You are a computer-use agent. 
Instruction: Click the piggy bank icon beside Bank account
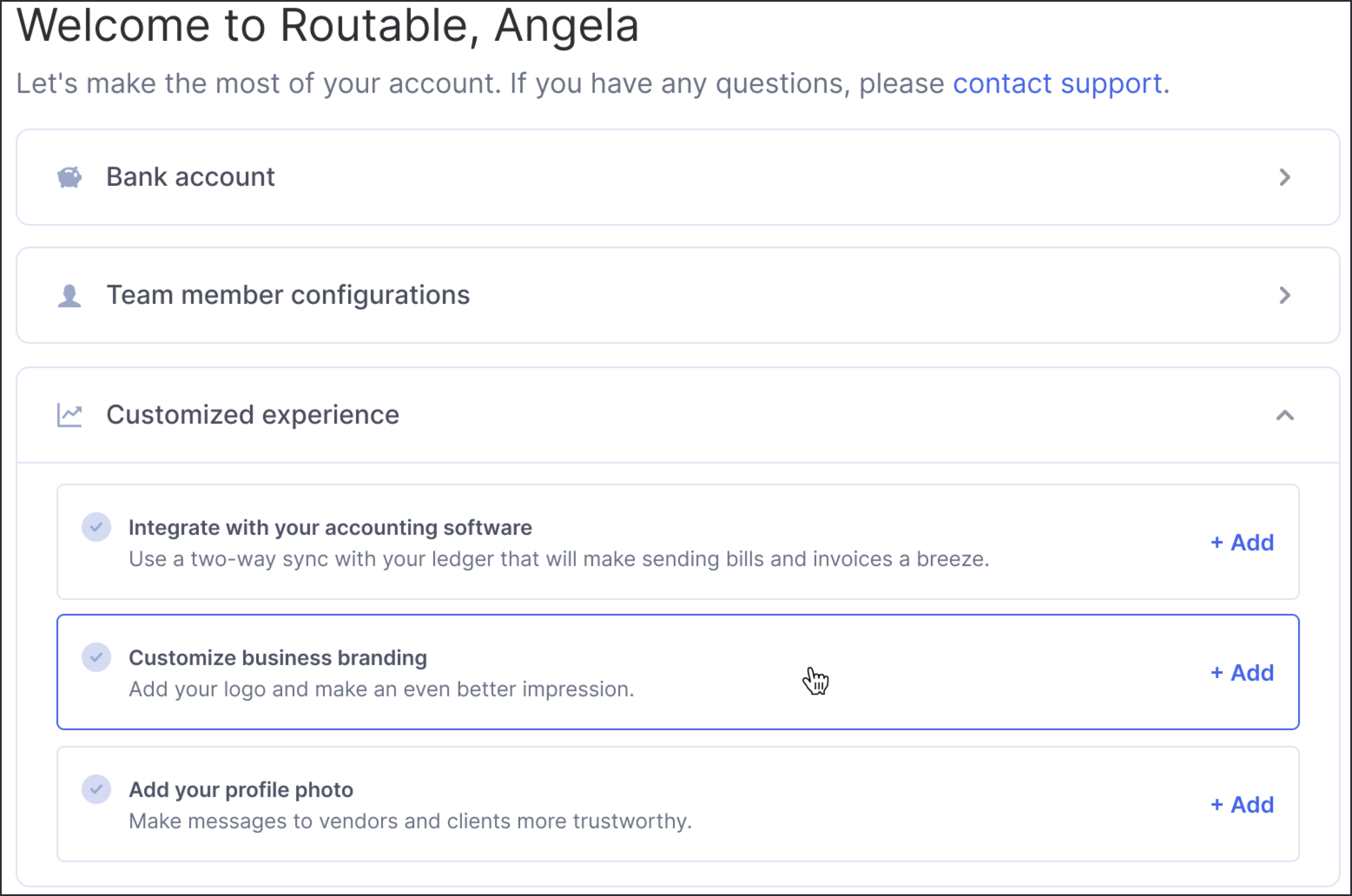(70, 177)
